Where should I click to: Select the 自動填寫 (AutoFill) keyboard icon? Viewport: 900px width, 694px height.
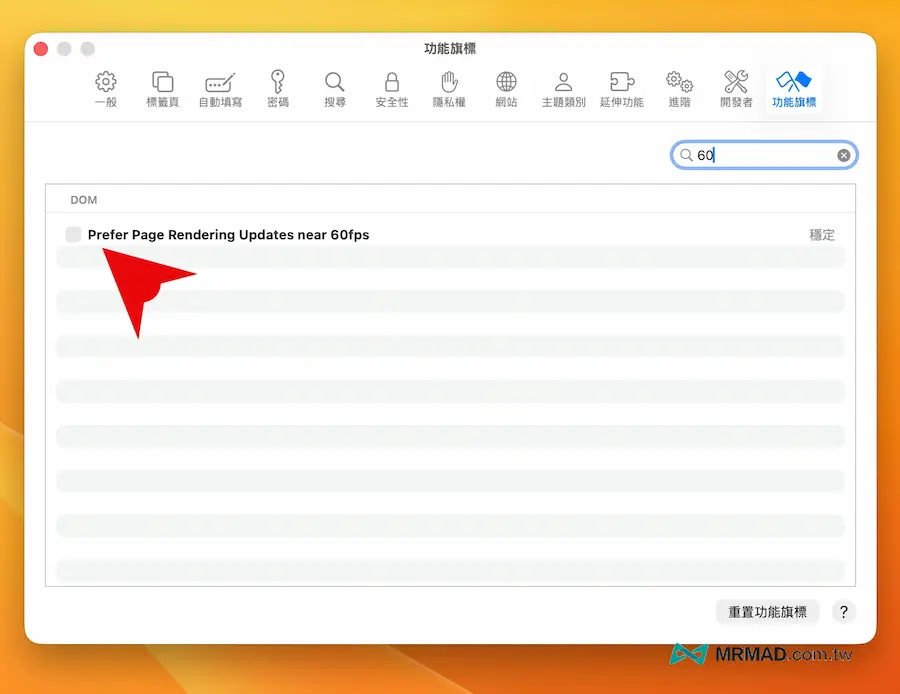(219, 87)
